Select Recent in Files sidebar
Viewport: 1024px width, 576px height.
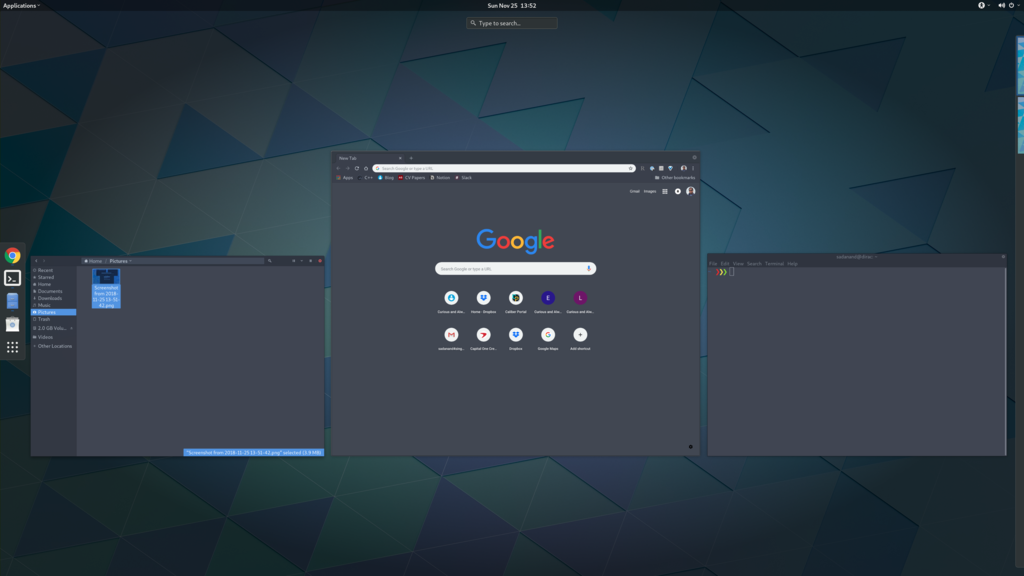pyautogui.click(x=54, y=270)
